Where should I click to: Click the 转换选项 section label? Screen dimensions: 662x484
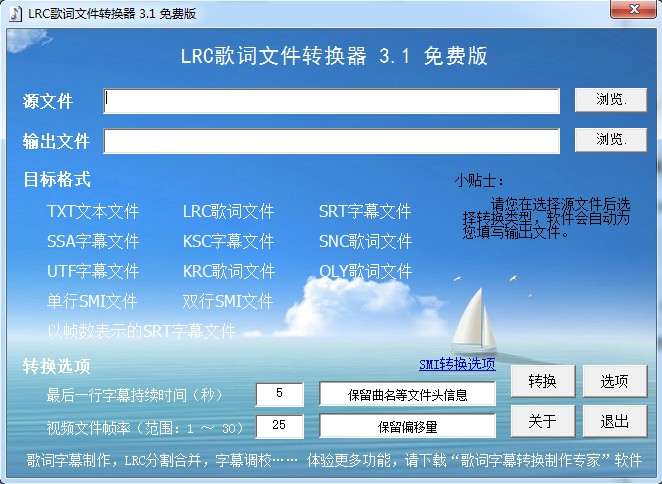tap(57, 366)
